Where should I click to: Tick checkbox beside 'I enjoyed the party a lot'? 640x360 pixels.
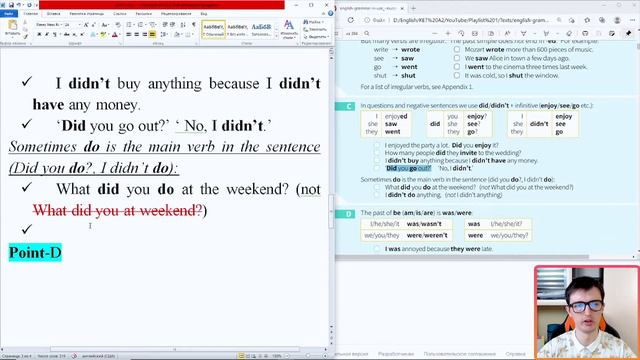(x=377, y=145)
